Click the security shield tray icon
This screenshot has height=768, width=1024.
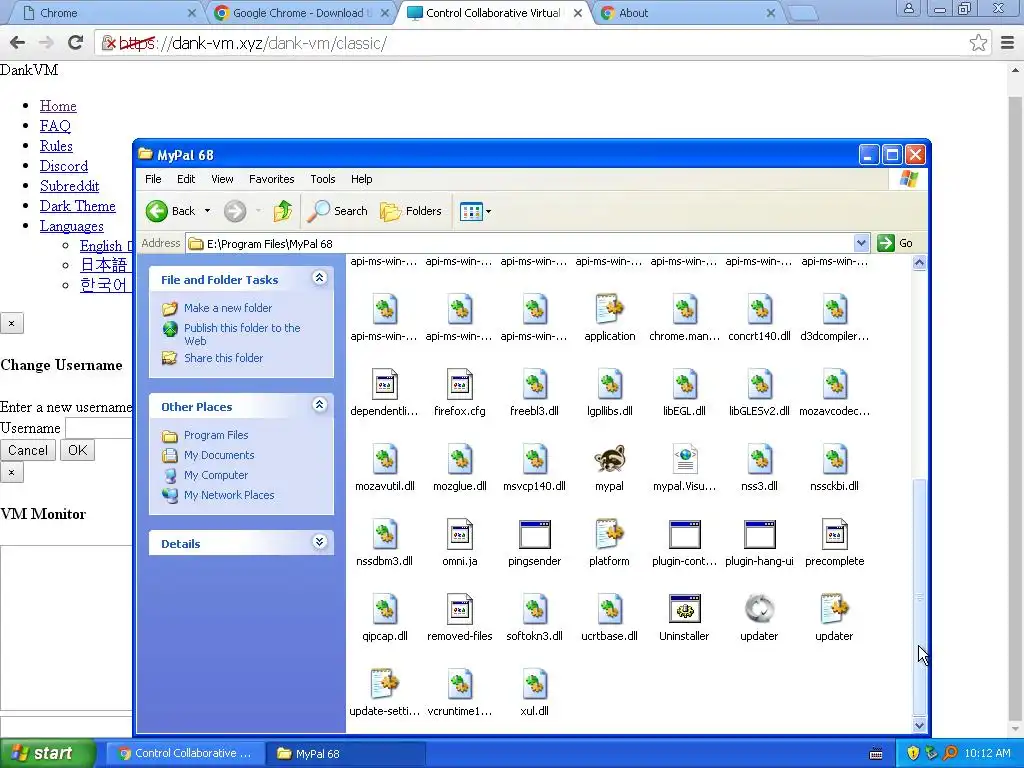click(x=912, y=753)
